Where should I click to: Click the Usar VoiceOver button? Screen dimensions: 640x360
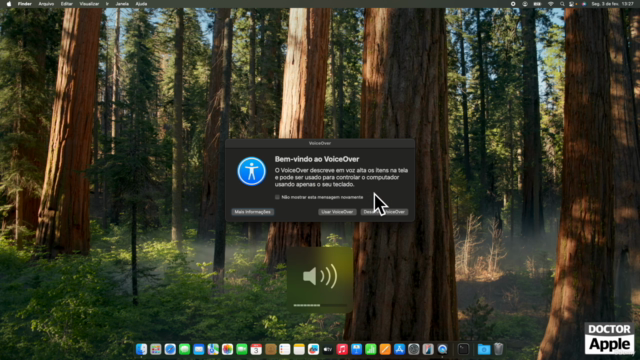(337, 212)
